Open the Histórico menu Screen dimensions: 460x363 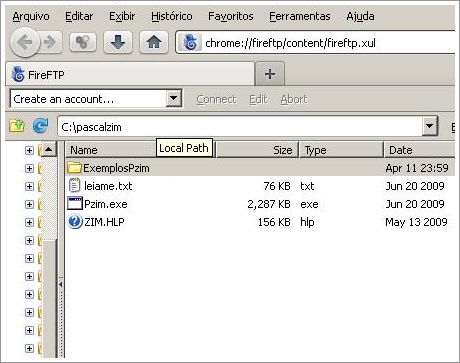click(x=172, y=16)
